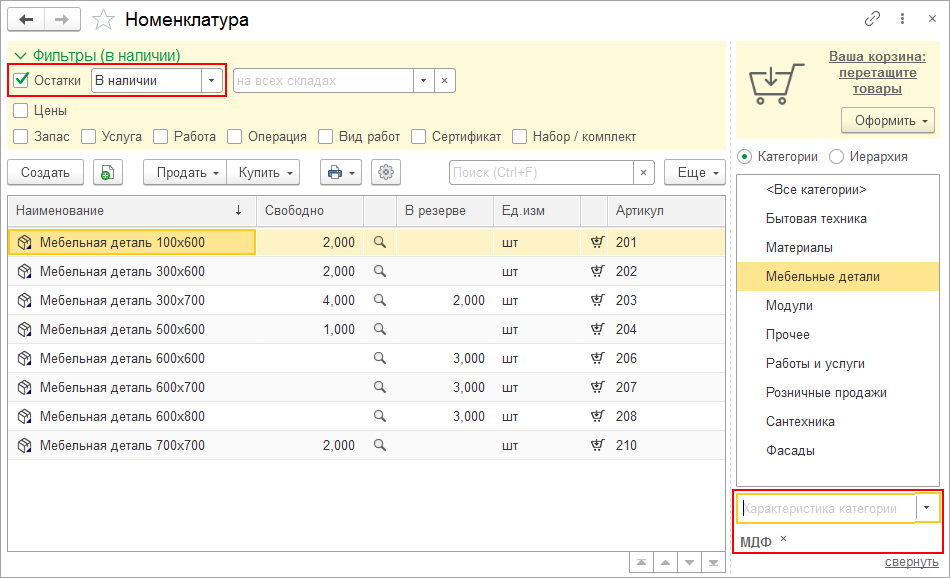Viewport: 950px width, 578px height.
Task: Check the Операция checkbox
Action: point(234,136)
